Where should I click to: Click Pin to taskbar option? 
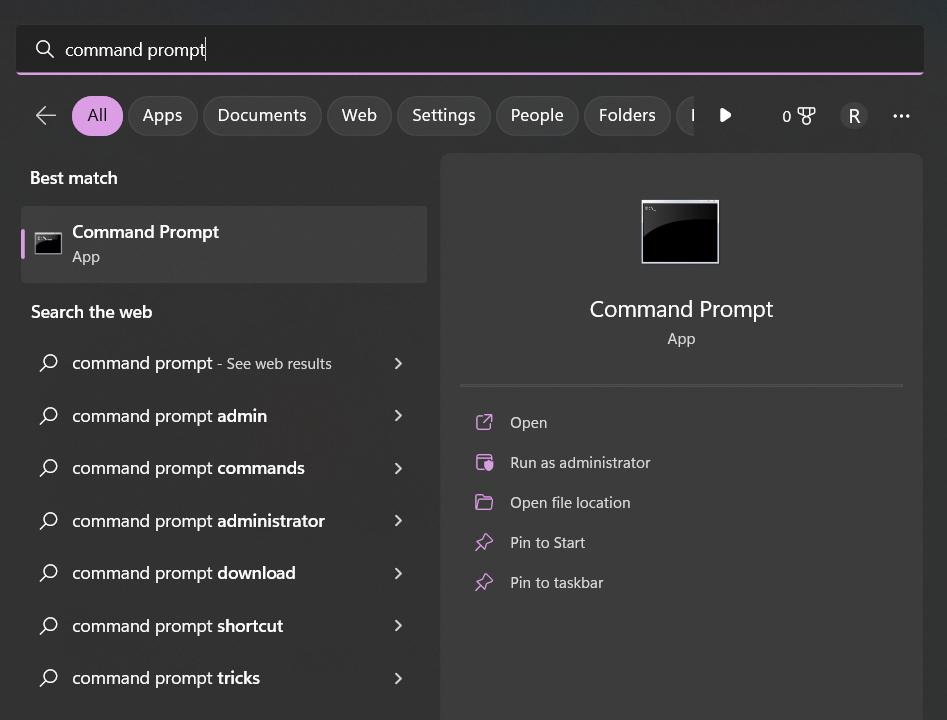[556, 583]
